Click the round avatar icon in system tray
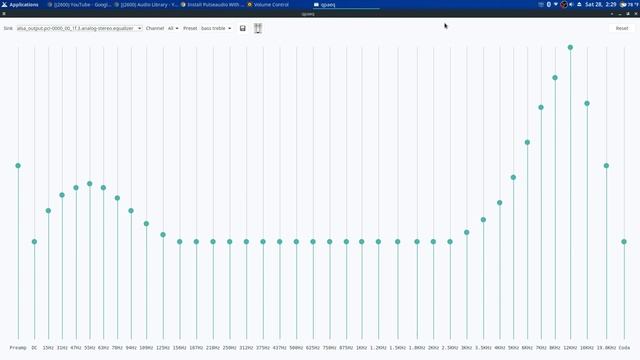This screenshot has width=640, height=360. click(x=564, y=4)
